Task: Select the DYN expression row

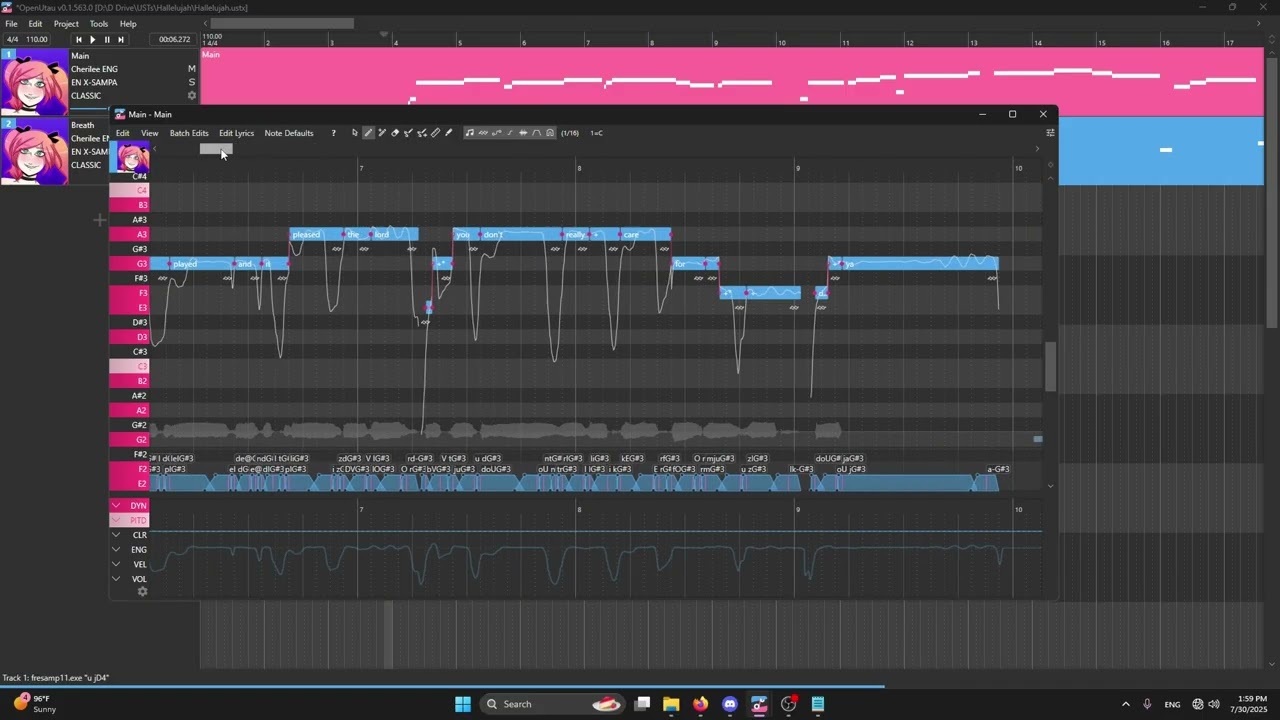Action: tap(130, 506)
